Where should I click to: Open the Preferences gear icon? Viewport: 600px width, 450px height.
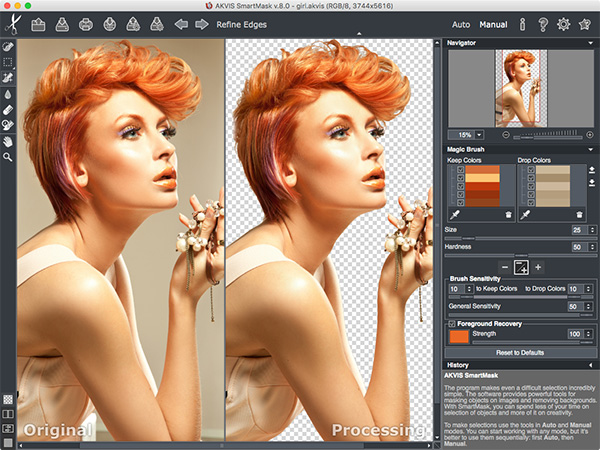(564, 22)
